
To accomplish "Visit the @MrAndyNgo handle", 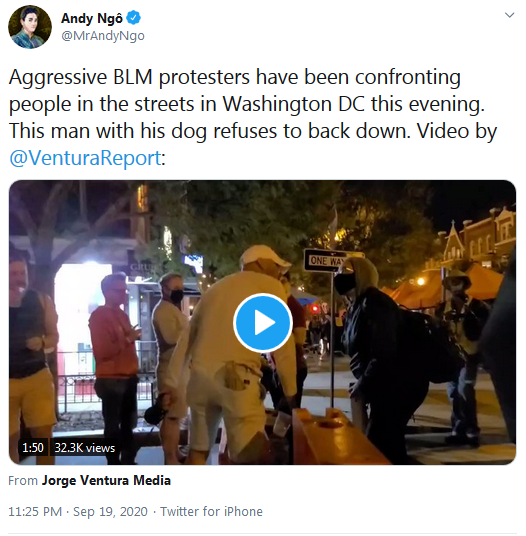I will coord(103,36).
